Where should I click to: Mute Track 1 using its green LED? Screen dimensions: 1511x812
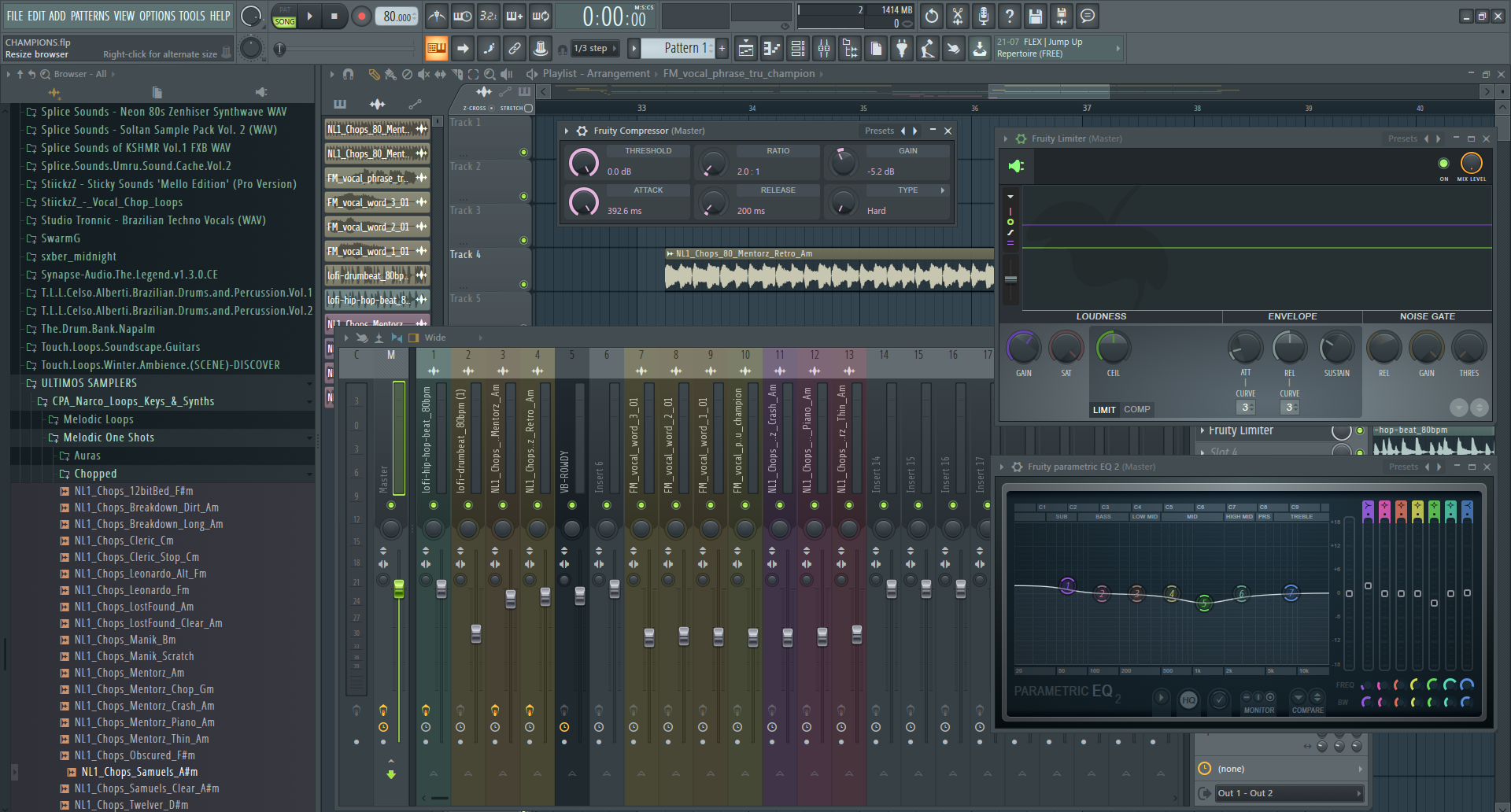523,152
